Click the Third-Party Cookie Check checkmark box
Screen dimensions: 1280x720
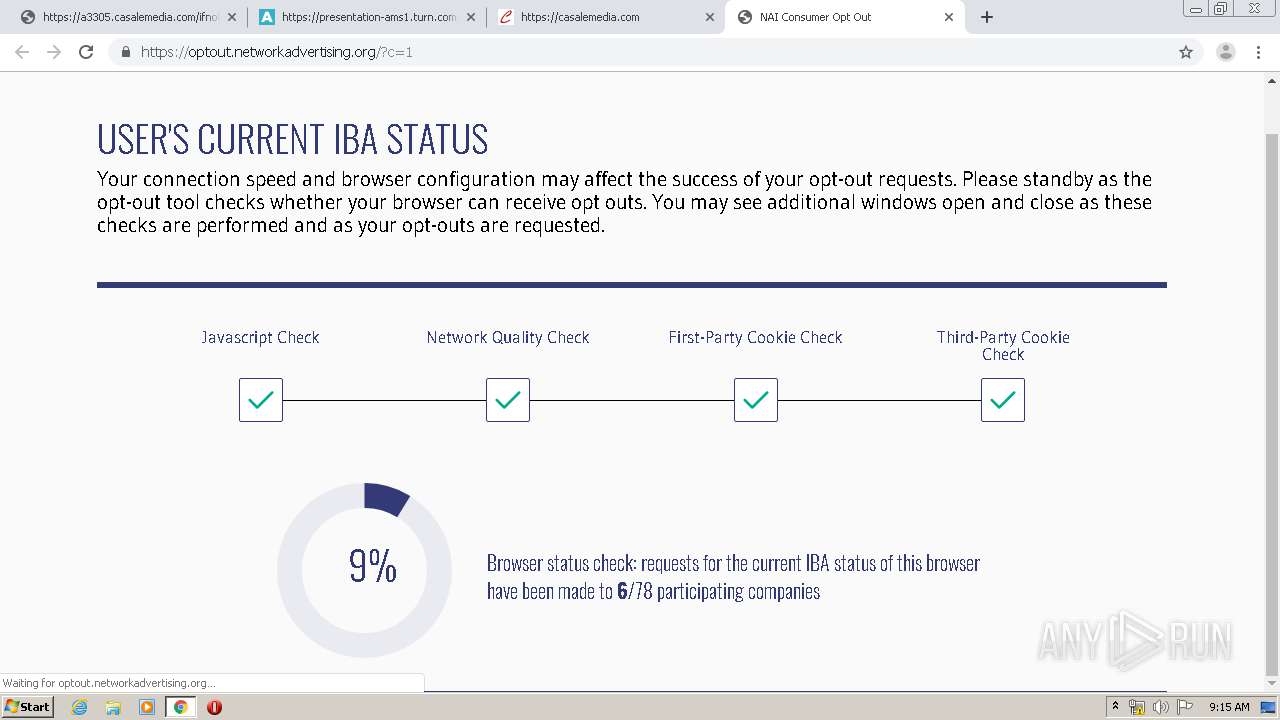point(1003,400)
